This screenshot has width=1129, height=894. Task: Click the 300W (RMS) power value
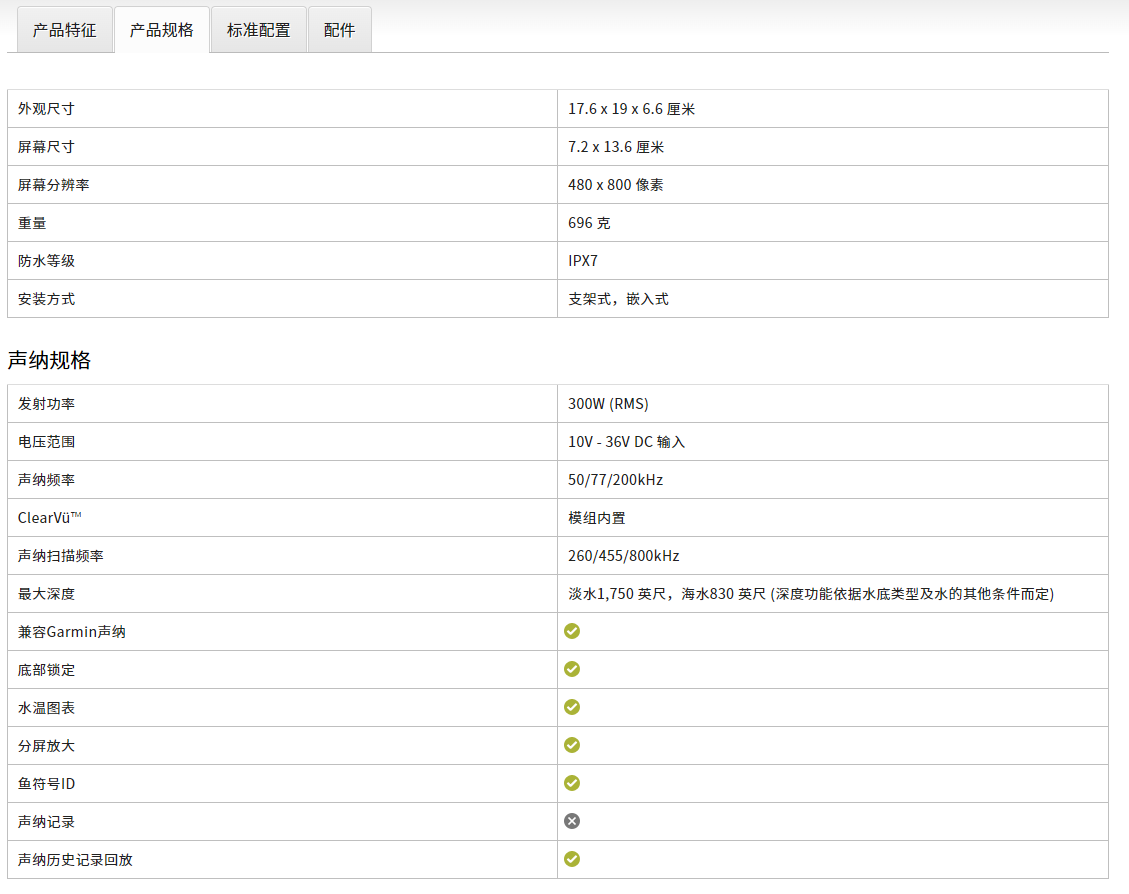(608, 404)
